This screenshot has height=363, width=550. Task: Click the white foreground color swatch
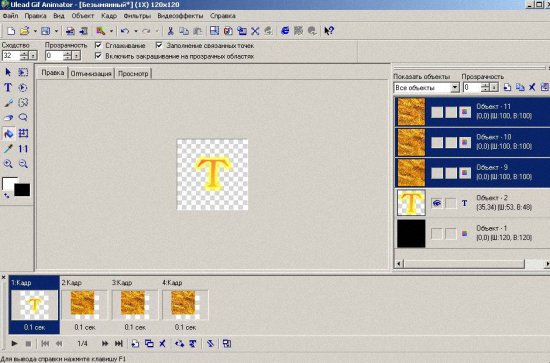tap(8, 183)
